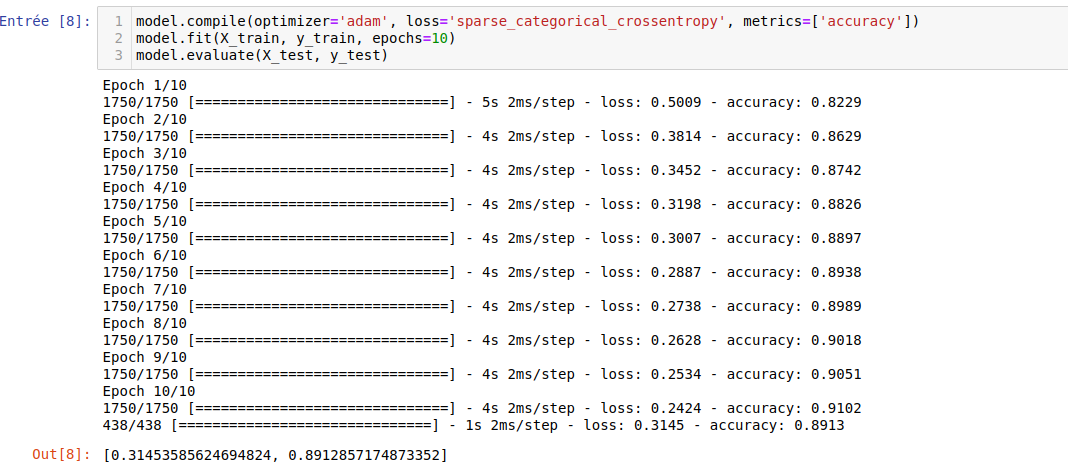Select the Entrée [8] input prompt
The width and height of the screenshot is (1068, 472).
coord(46,21)
